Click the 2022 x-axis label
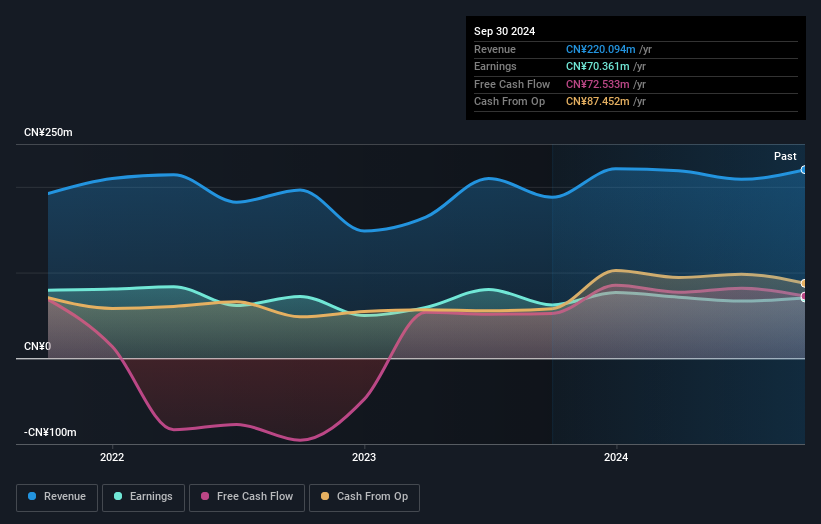 pyautogui.click(x=112, y=457)
